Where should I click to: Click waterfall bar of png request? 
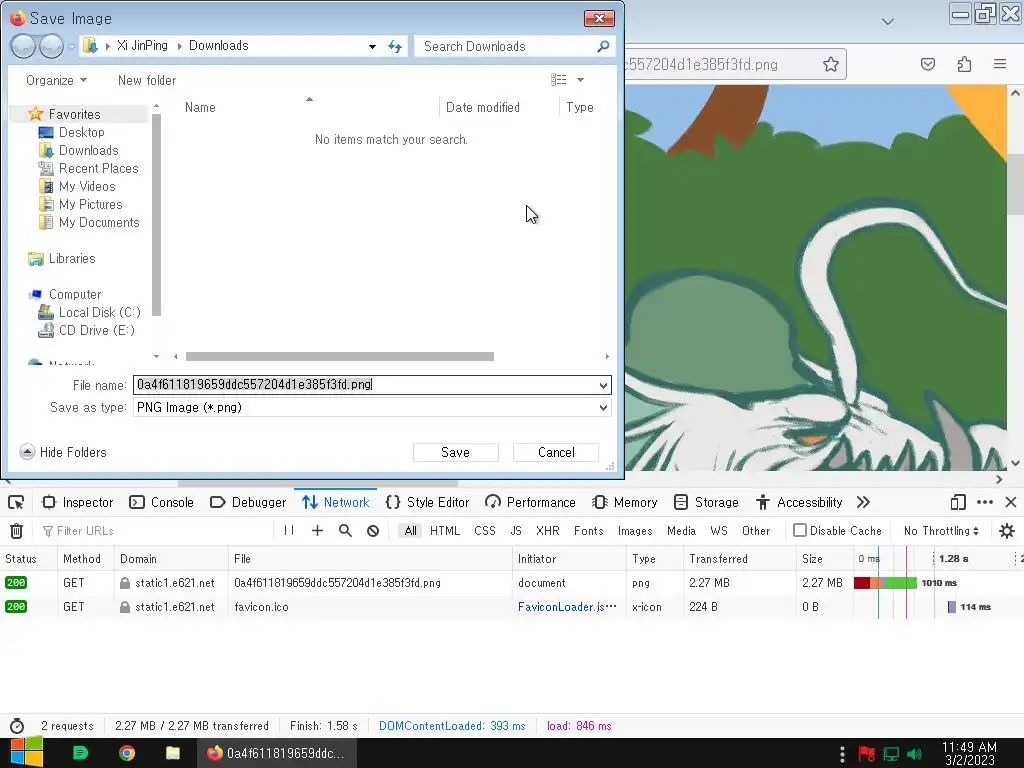(x=885, y=583)
